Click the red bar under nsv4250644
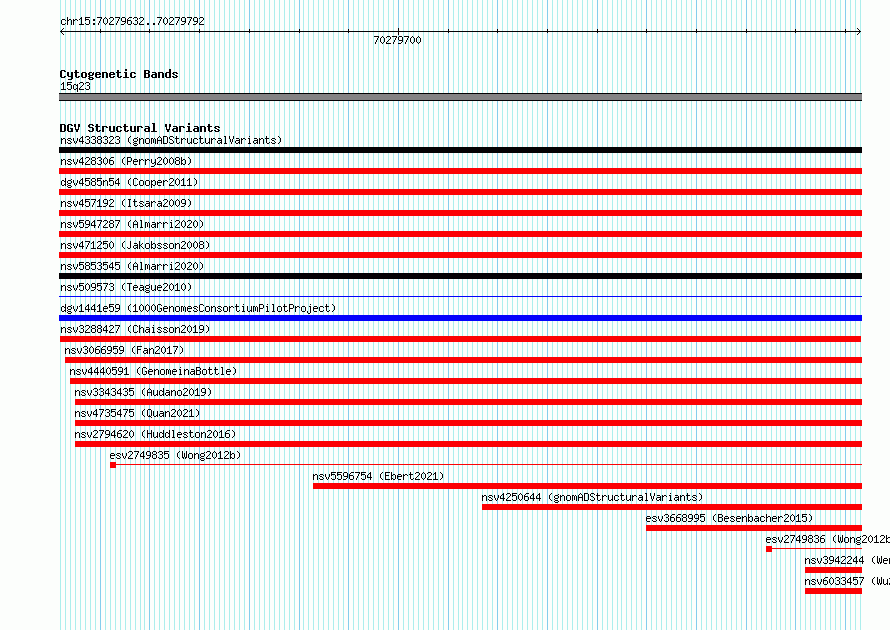The height and width of the screenshot is (630, 890). point(672,507)
